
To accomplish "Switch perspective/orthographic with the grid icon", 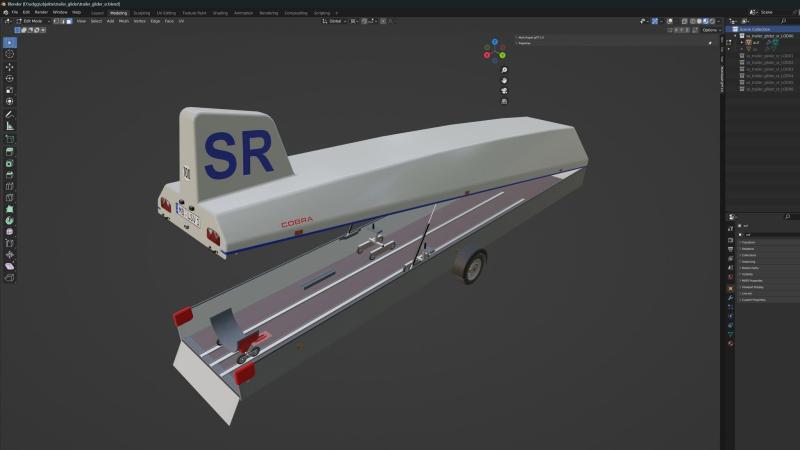I will click(504, 102).
